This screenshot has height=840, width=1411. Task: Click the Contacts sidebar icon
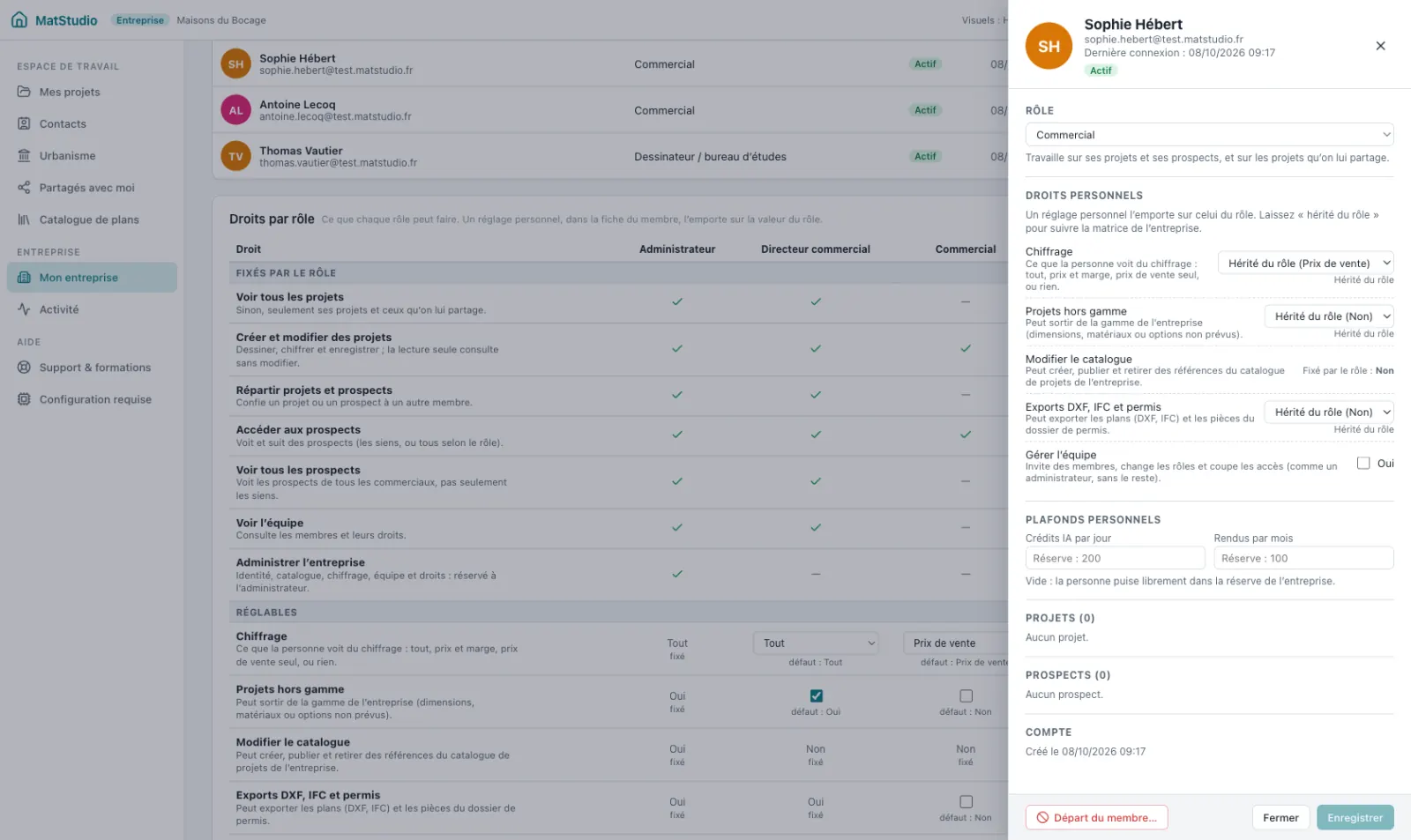24,123
